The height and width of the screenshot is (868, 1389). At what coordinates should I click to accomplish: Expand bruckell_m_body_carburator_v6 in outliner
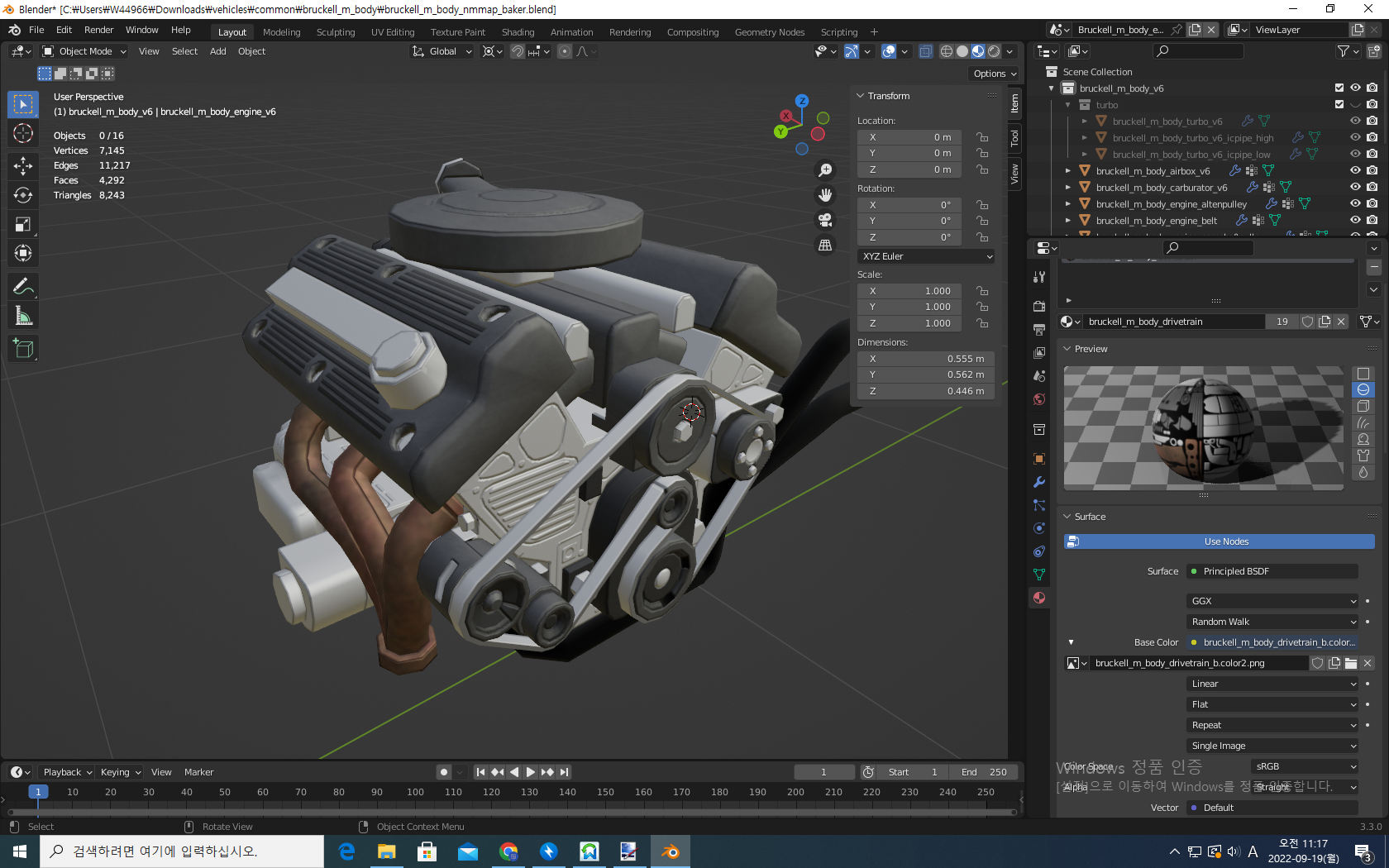tap(1068, 188)
